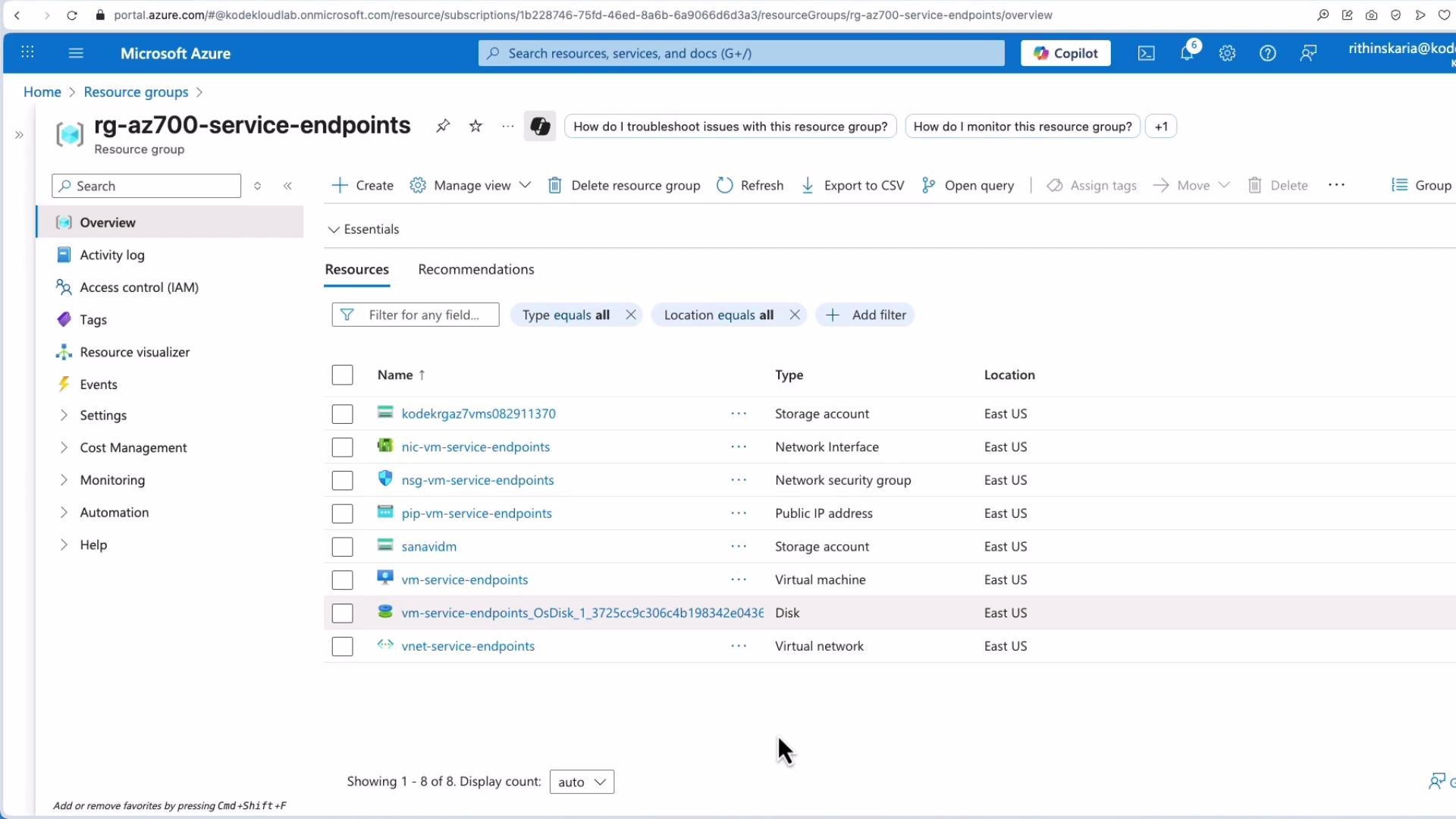
Task: Click the Copilot icon beside title
Action: 540,126
